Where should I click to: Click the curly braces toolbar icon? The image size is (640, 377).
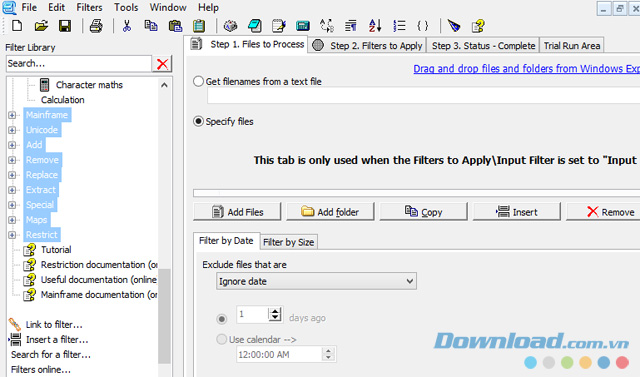423,26
